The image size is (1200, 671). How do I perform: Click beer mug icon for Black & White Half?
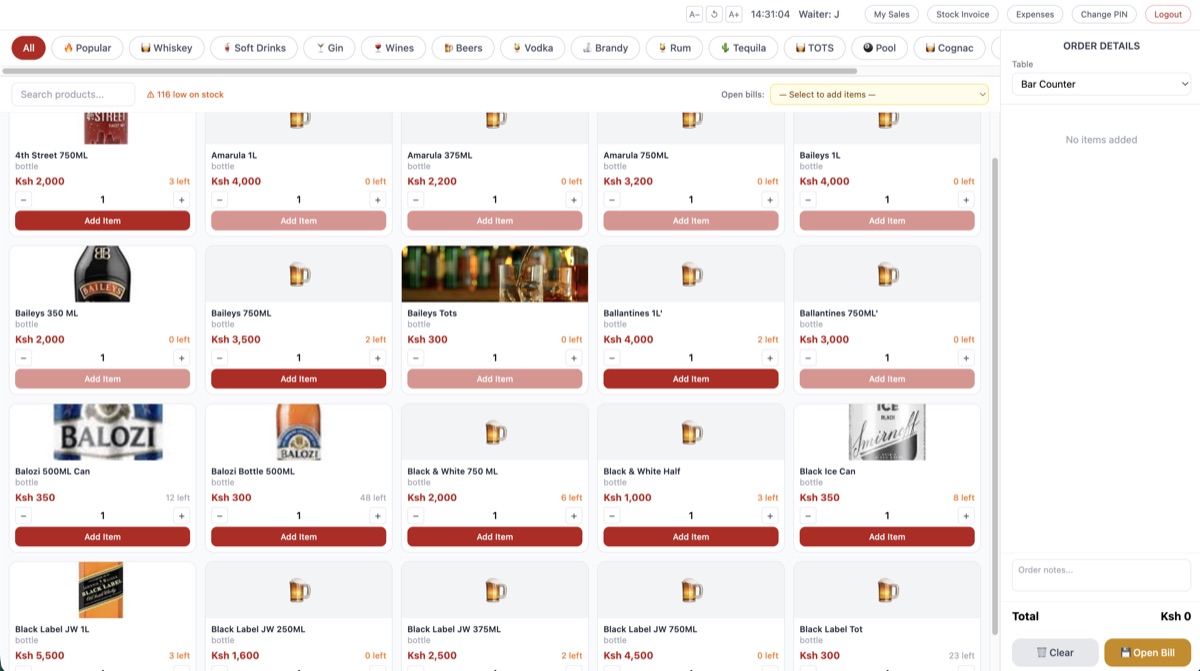tap(691, 432)
